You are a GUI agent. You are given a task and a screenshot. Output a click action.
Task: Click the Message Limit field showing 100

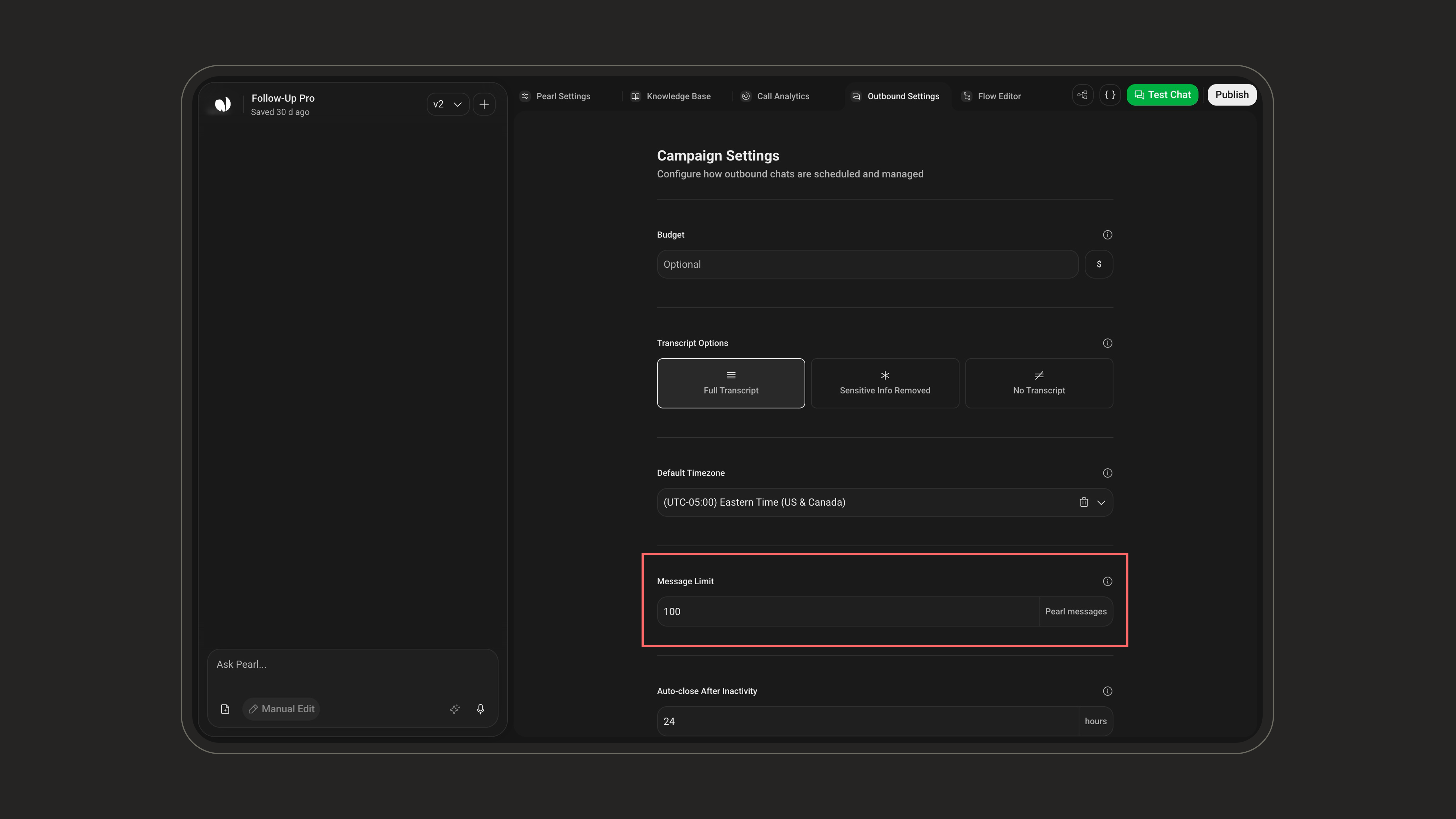click(x=848, y=612)
